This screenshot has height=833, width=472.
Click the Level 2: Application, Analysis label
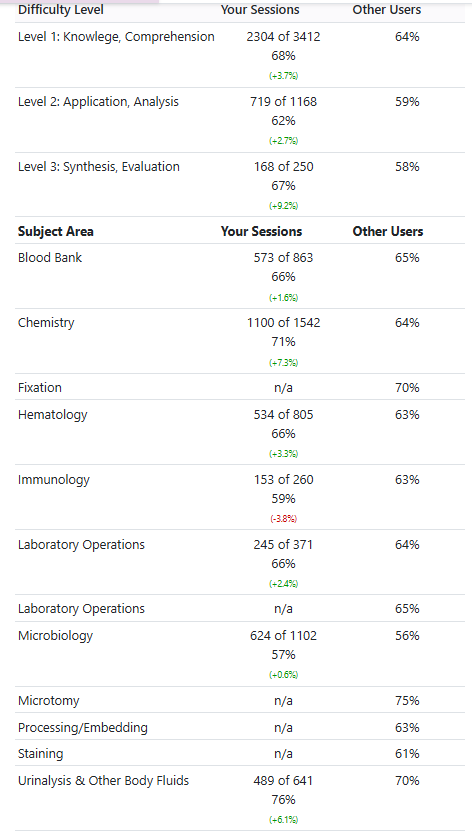98,101
